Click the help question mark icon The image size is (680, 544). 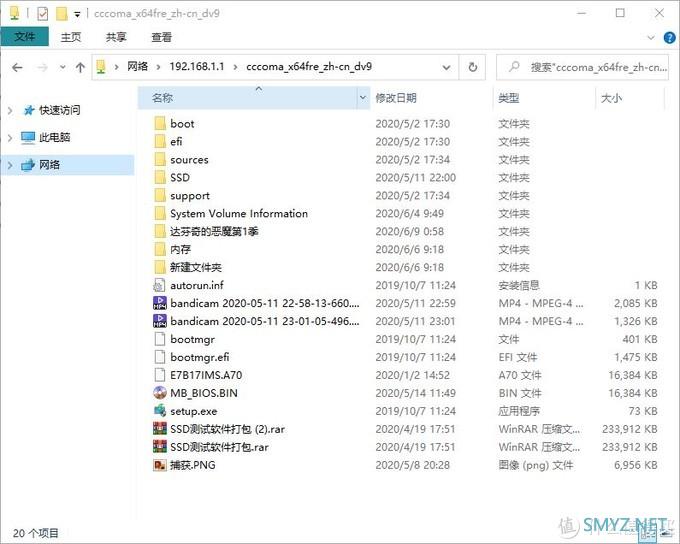pyautogui.click(x=669, y=38)
